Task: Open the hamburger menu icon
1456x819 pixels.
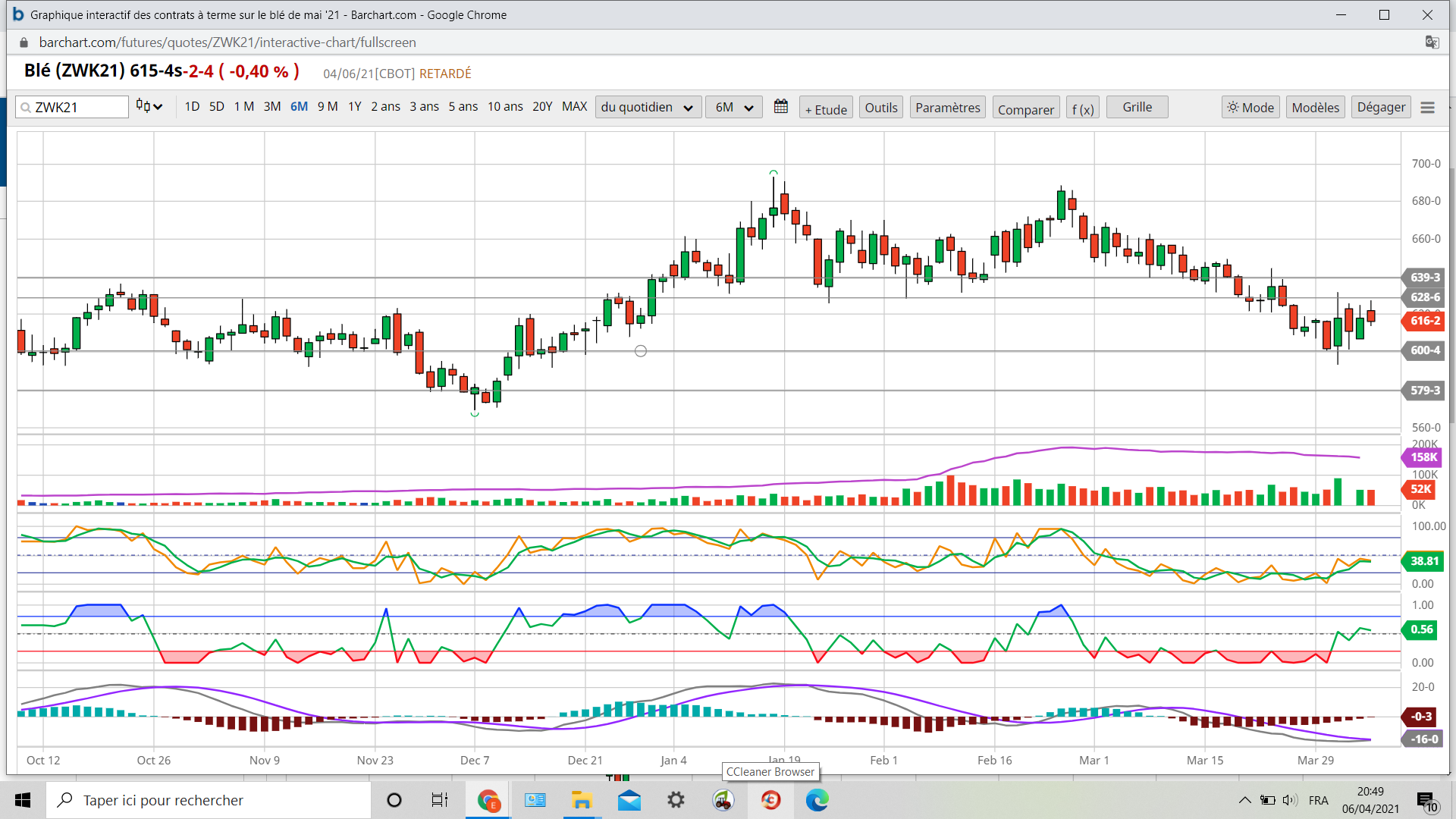Action: point(1427,108)
